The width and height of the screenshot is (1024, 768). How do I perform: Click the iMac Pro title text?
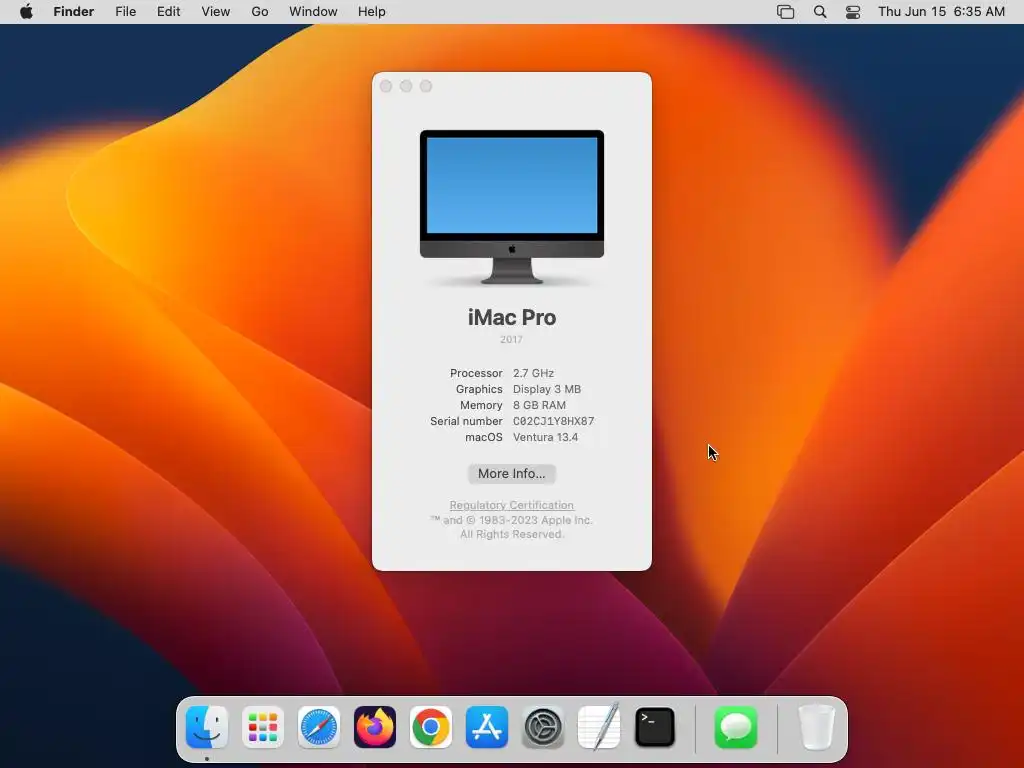[x=511, y=317]
